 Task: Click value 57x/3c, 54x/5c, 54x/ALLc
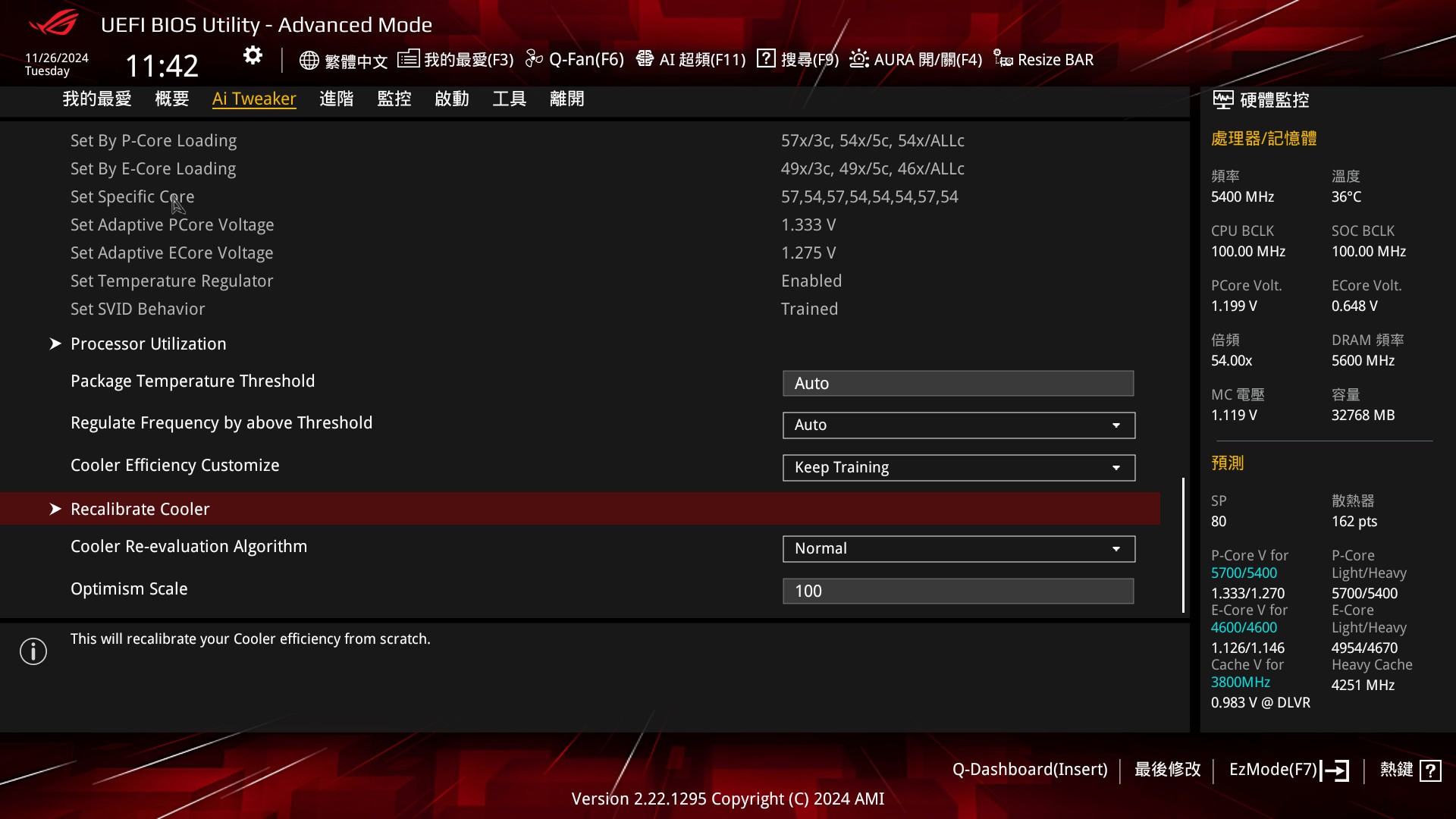click(873, 141)
